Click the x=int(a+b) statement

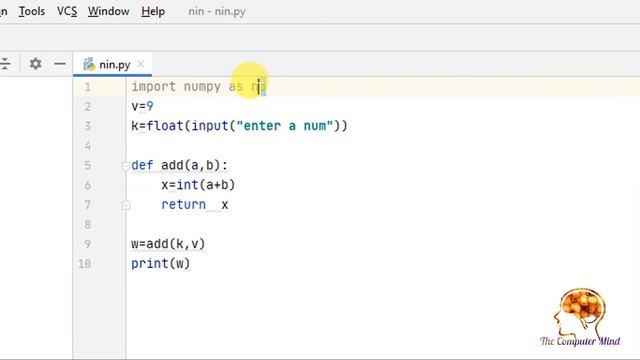(198, 185)
